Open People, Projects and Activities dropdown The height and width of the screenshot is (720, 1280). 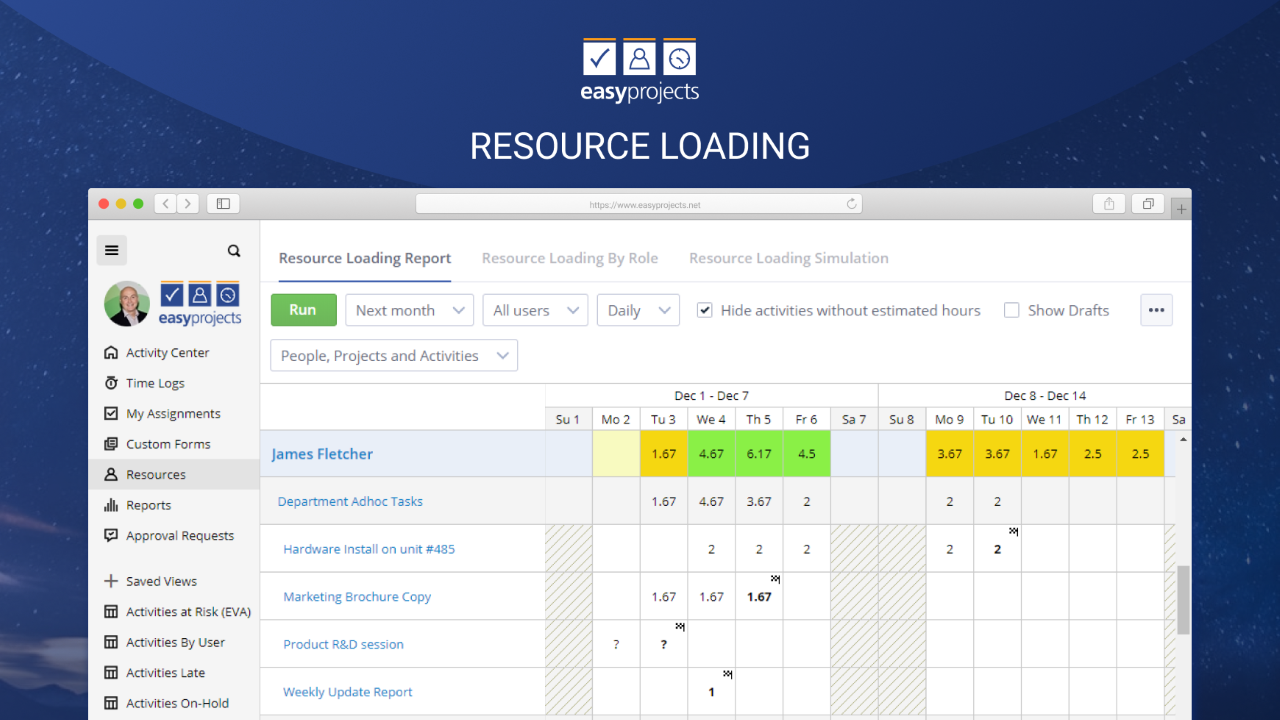tap(394, 356)
